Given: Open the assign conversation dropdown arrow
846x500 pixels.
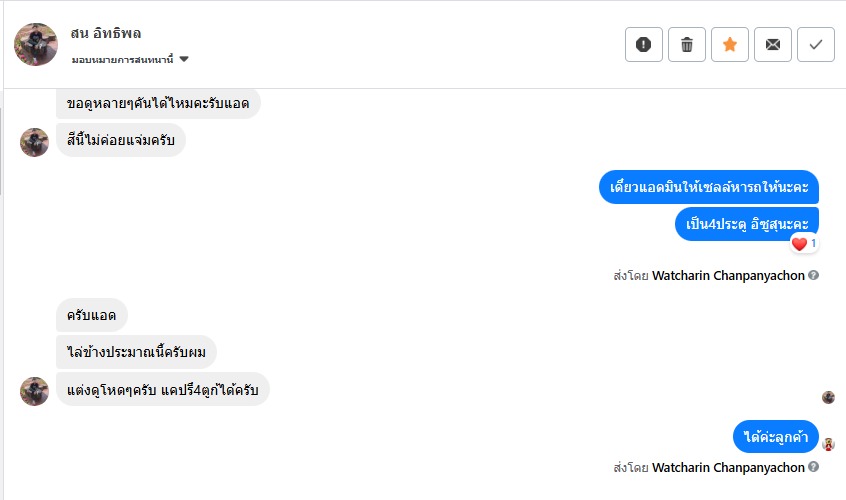Looking at the screenshot, I should 184,59.
